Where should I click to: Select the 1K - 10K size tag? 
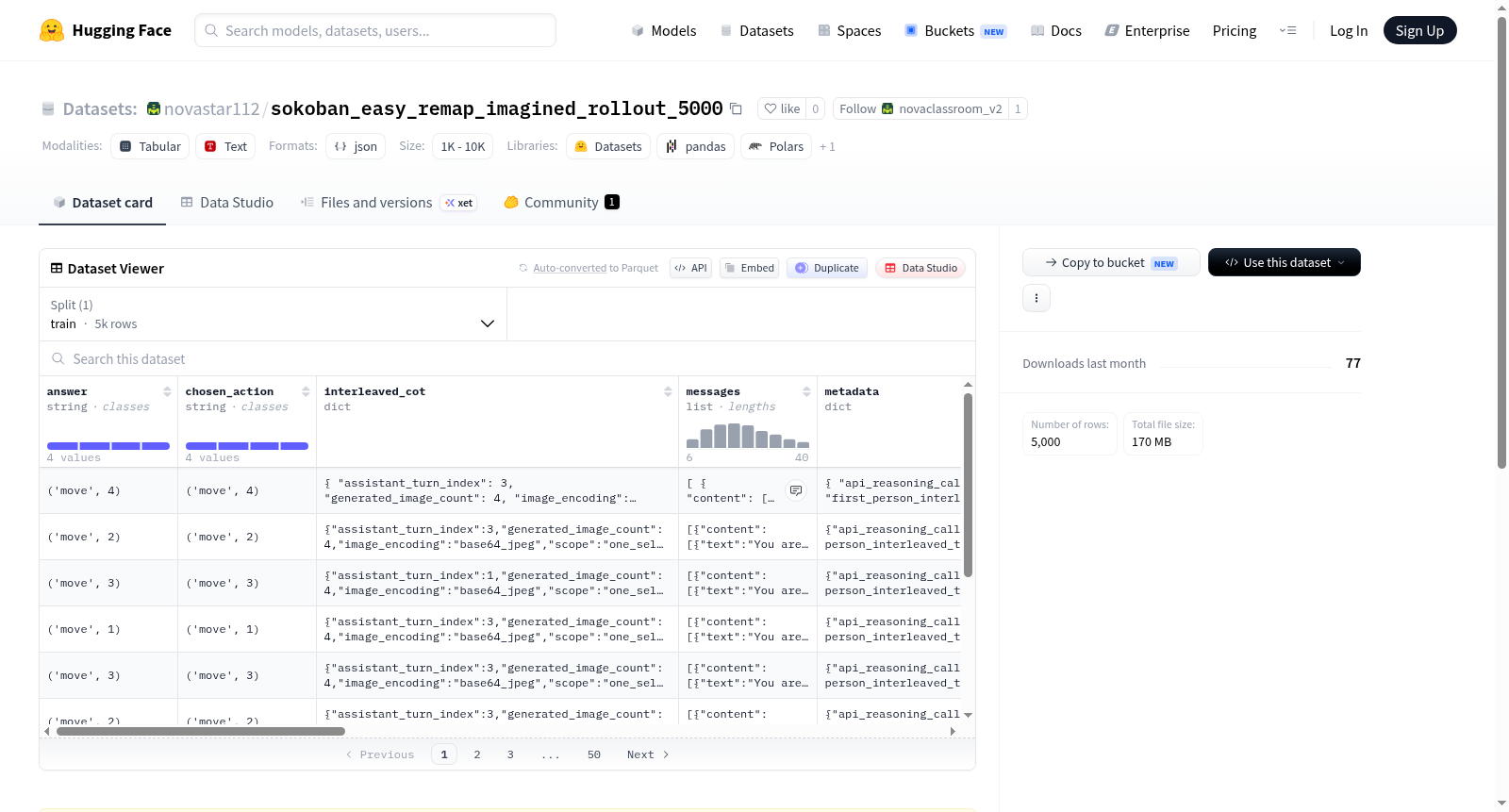pos(462,146)
